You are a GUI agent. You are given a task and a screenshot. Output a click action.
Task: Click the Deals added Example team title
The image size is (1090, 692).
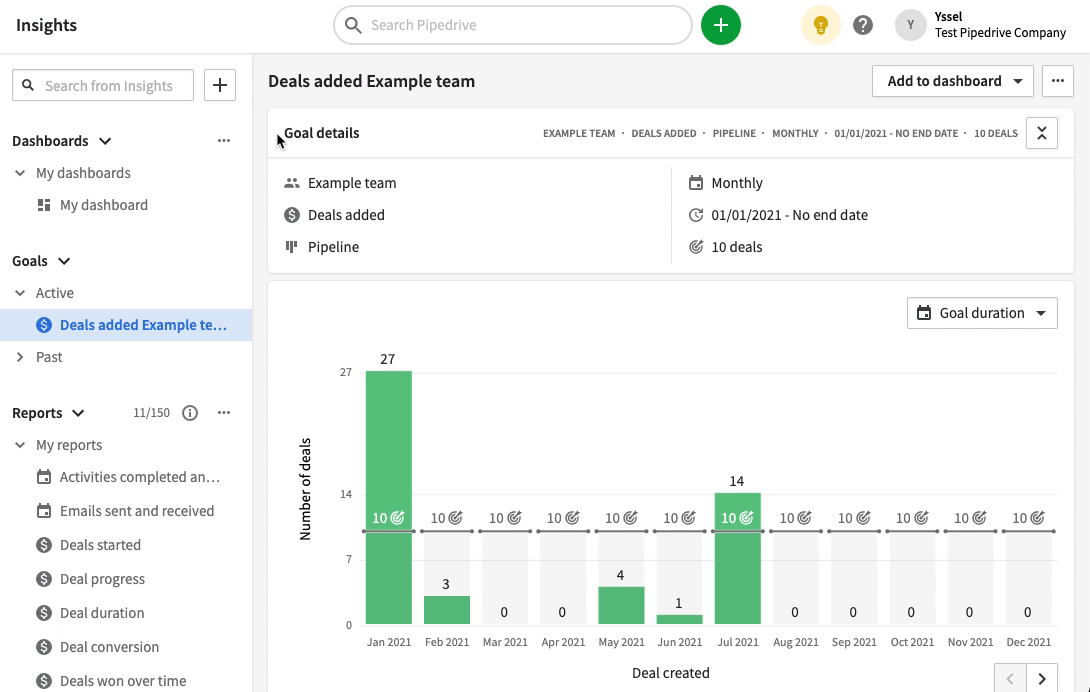click(371, 81)
